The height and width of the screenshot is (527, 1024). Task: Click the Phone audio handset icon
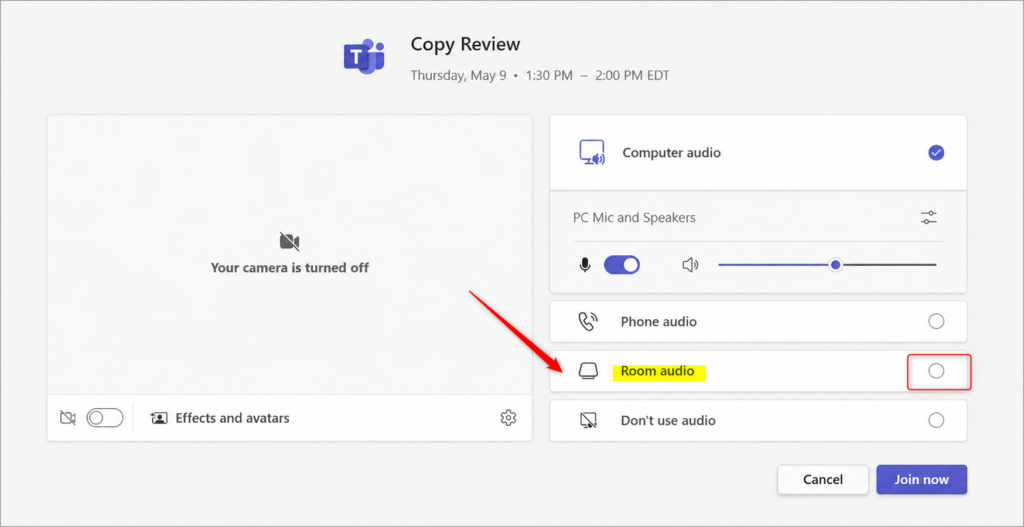click(588, 321)
